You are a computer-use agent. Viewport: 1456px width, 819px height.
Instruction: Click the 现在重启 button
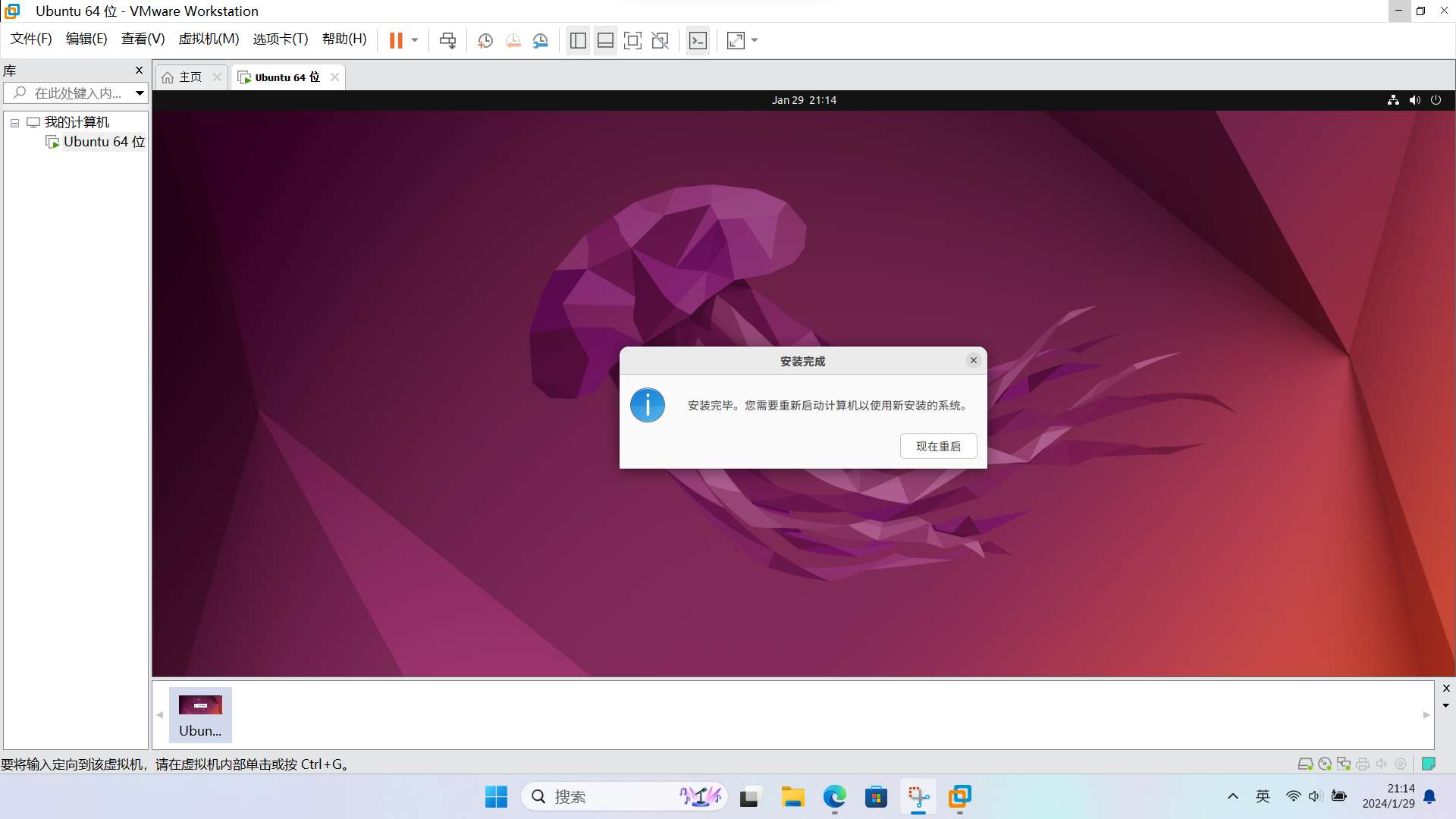938,447
